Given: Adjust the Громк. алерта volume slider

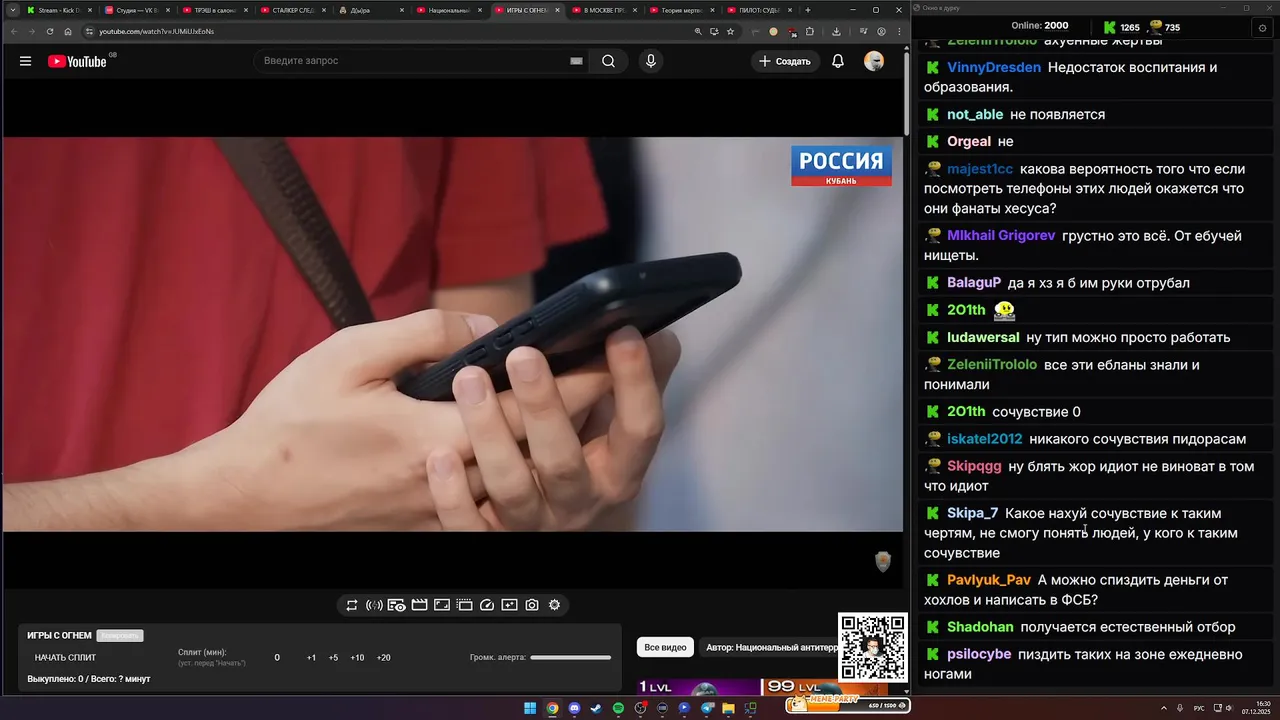Looking at the screenshot, I should 570,658.
